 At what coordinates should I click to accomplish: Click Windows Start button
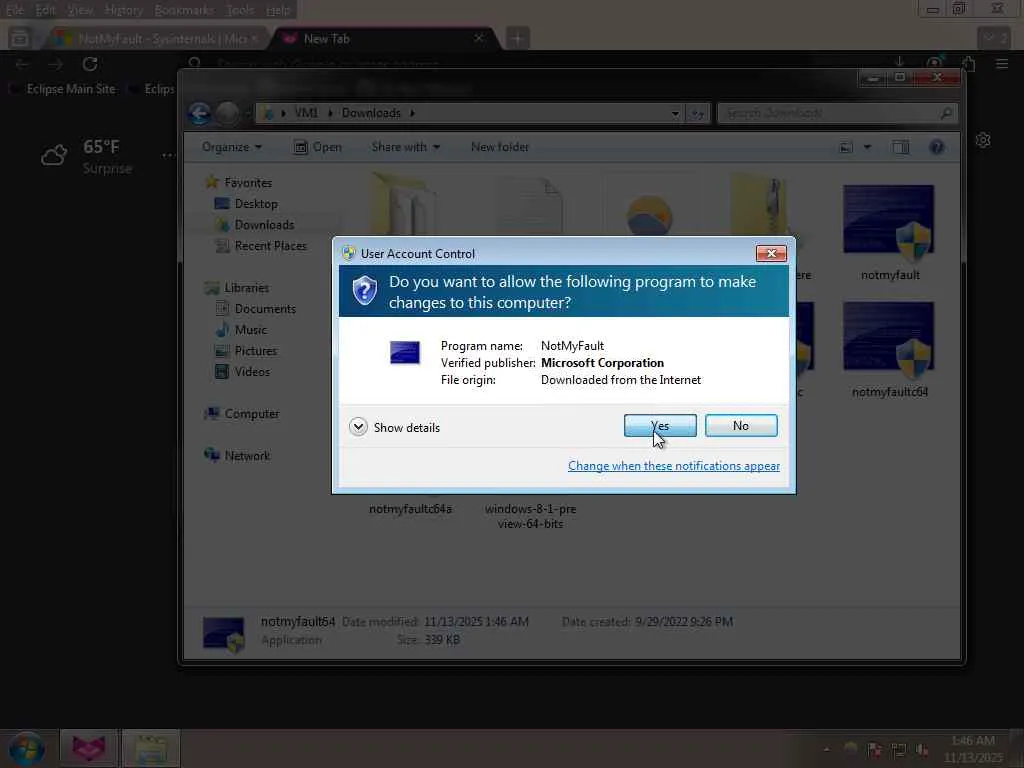click(26, 748)
